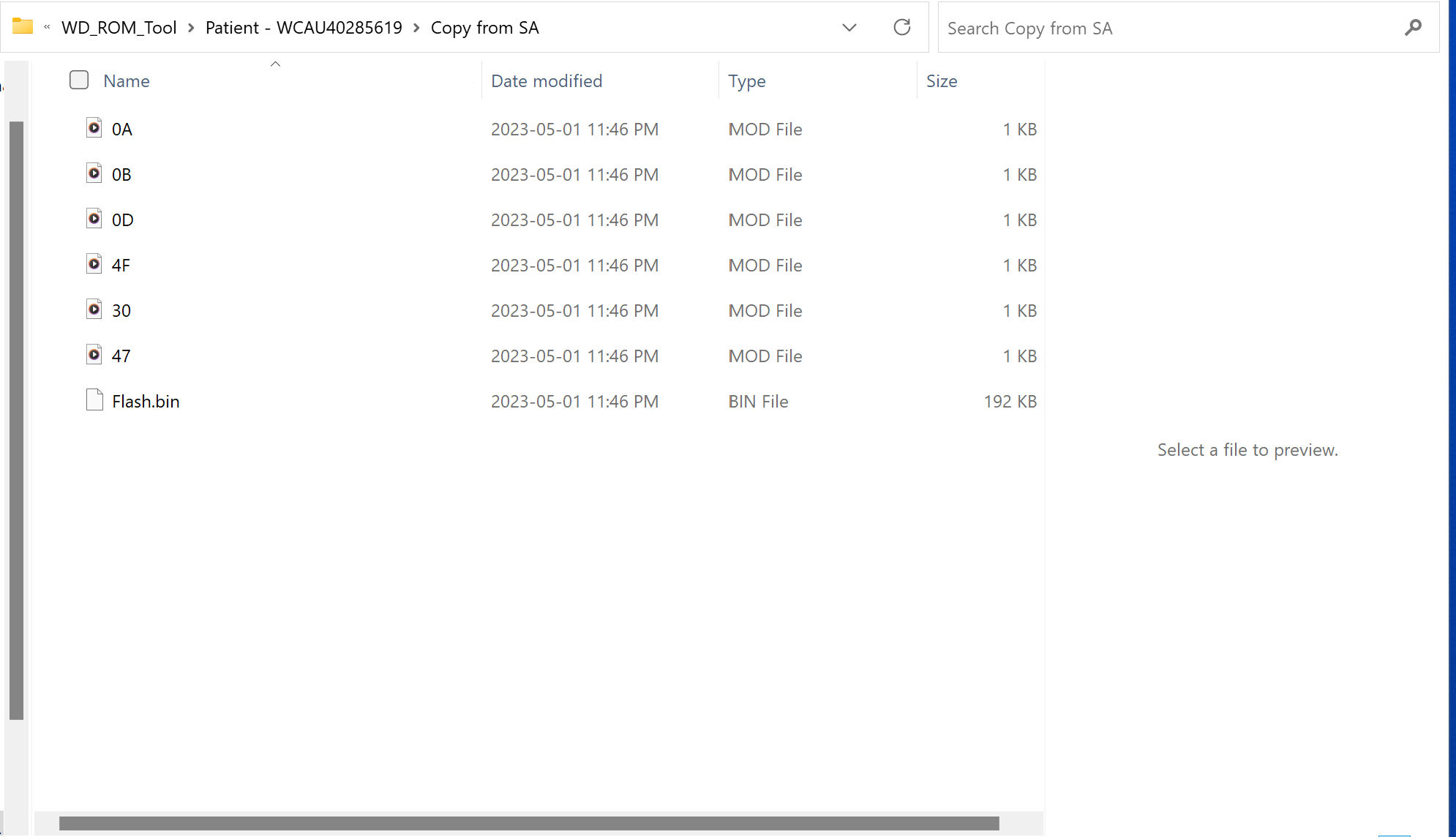The width and height of the screenshot is (1456, 837).
Task: Click the file icon beside 30
Action: point(94,309)
